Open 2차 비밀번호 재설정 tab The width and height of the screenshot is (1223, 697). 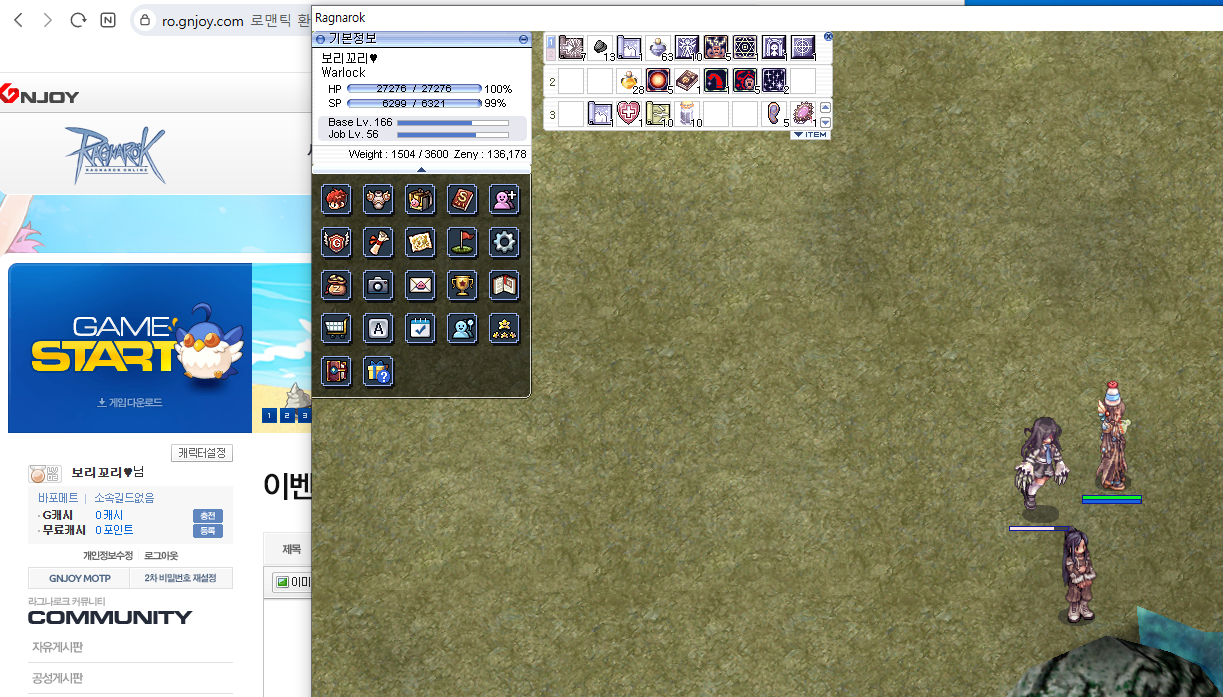point(181,579)
